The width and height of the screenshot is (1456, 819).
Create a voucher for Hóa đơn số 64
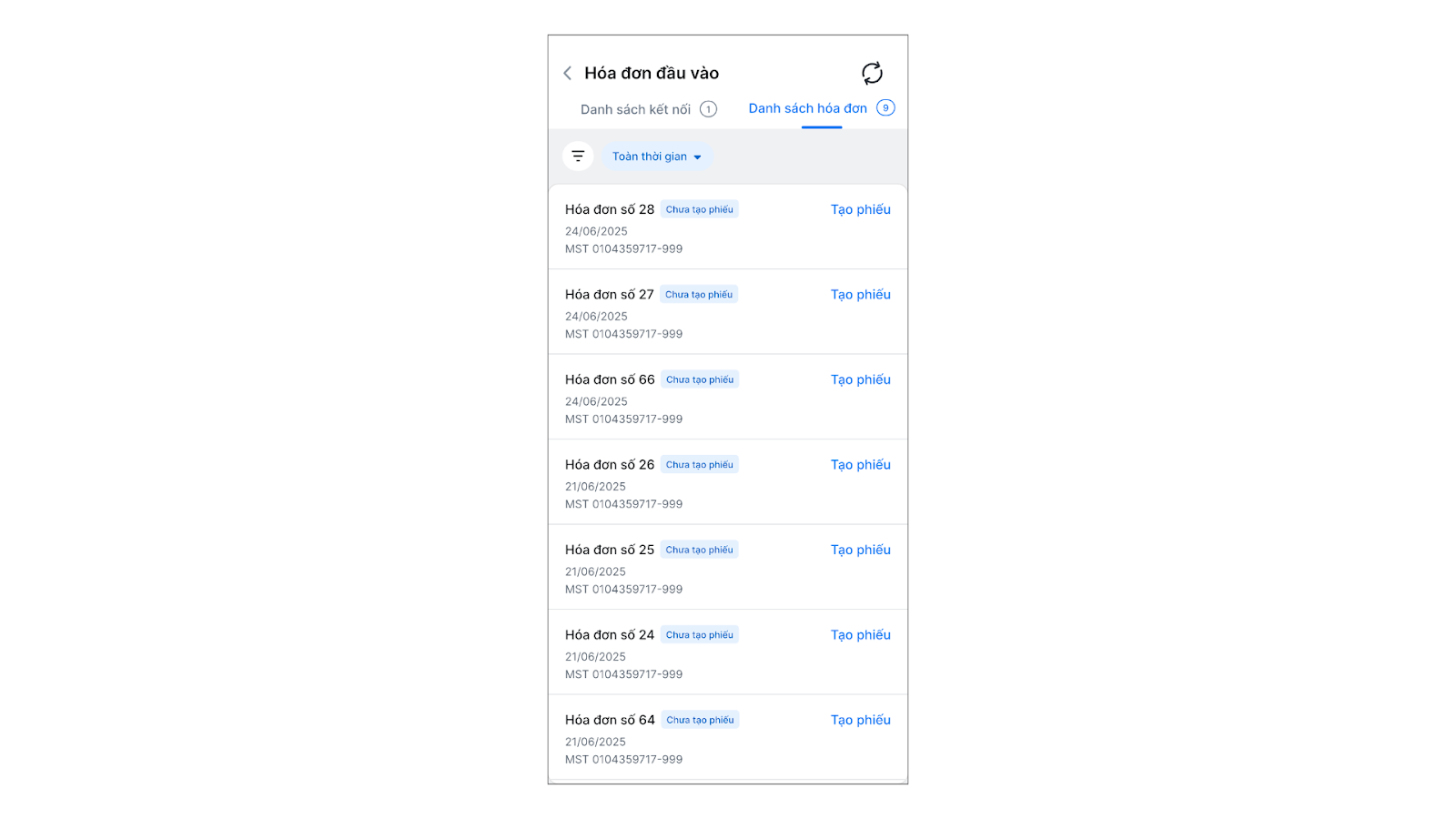(860, 720)
